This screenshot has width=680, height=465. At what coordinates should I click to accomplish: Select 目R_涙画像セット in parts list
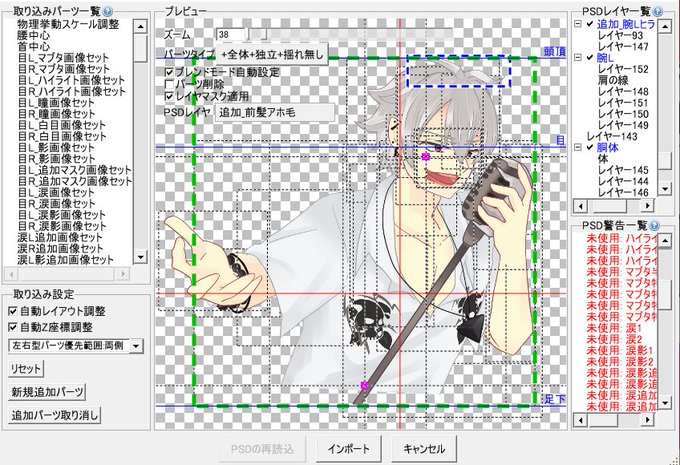coord(56,204)
